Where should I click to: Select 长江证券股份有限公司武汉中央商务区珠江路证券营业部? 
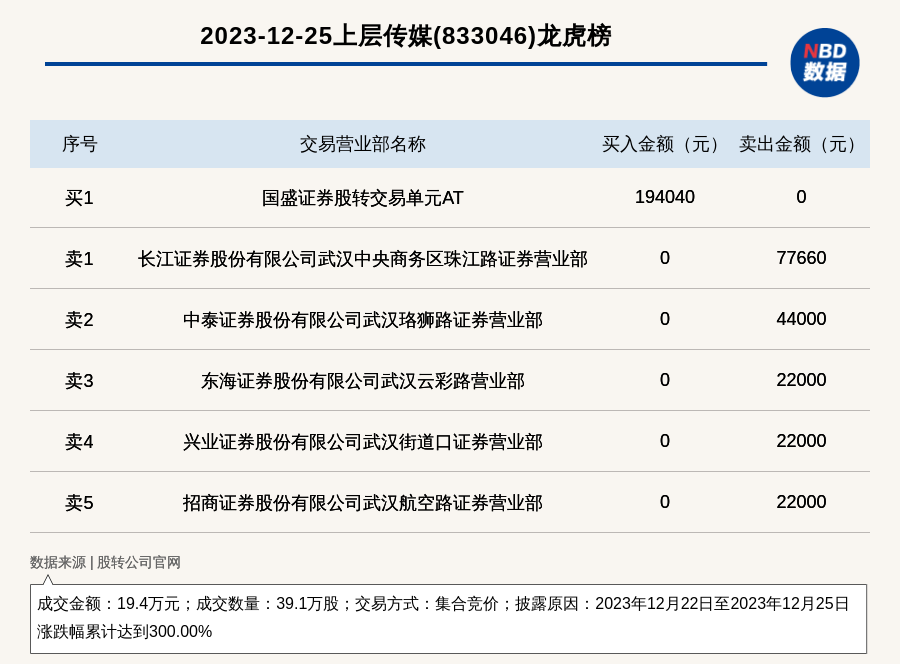tap(363, 259)
